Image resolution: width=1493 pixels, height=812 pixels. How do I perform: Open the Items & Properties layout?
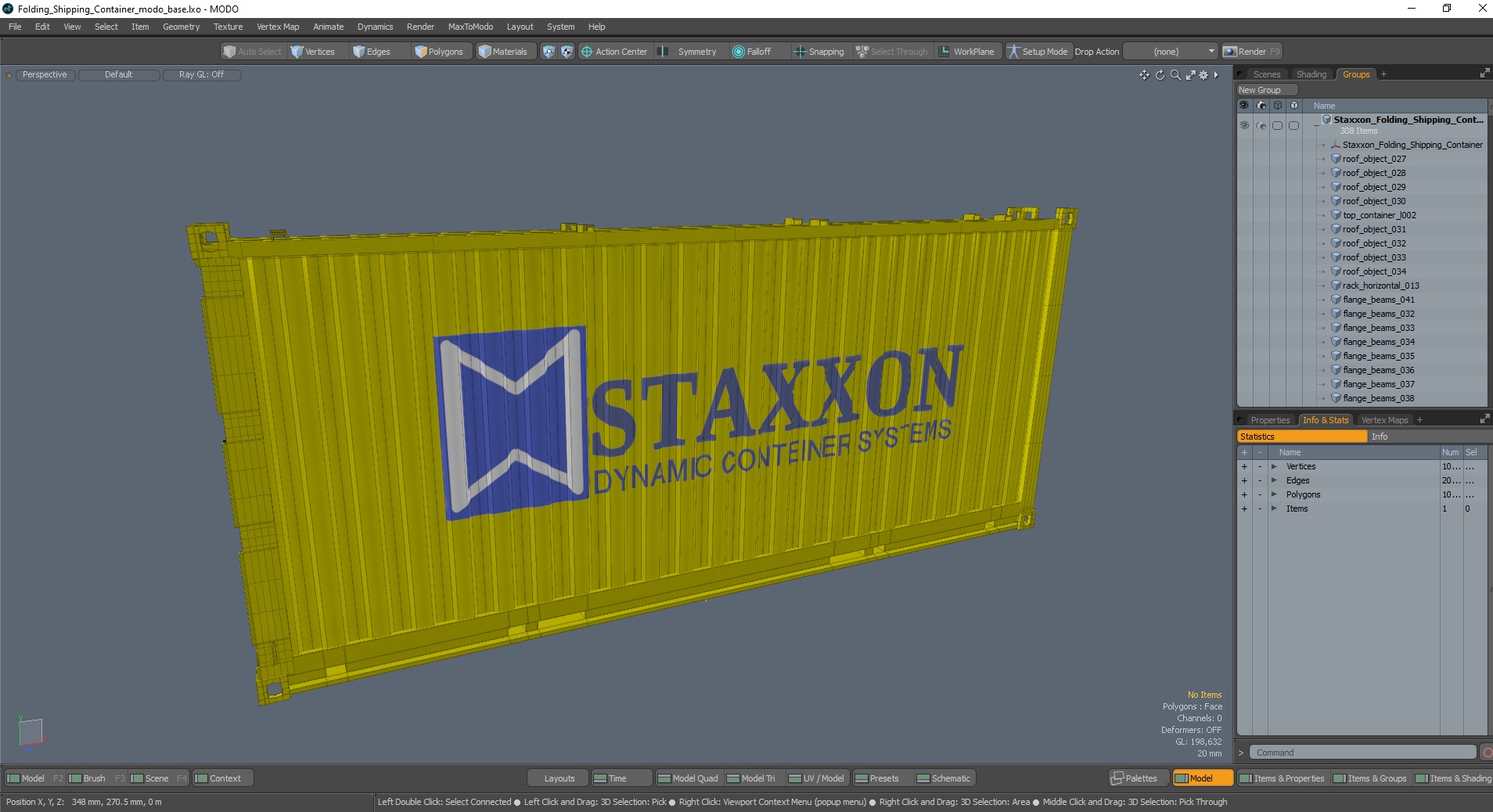[x=1282, y=778]
